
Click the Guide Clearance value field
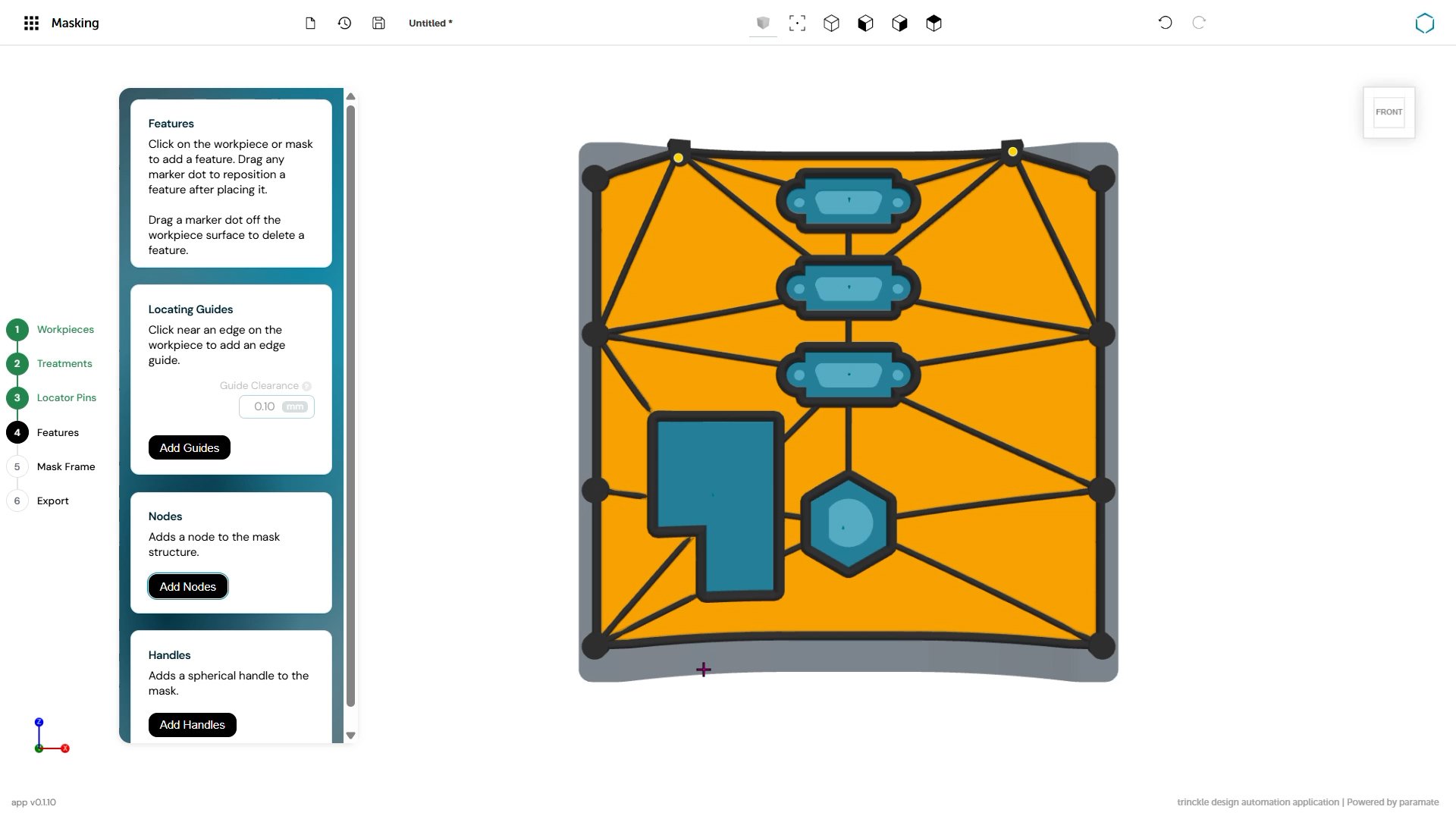[277, 407]
